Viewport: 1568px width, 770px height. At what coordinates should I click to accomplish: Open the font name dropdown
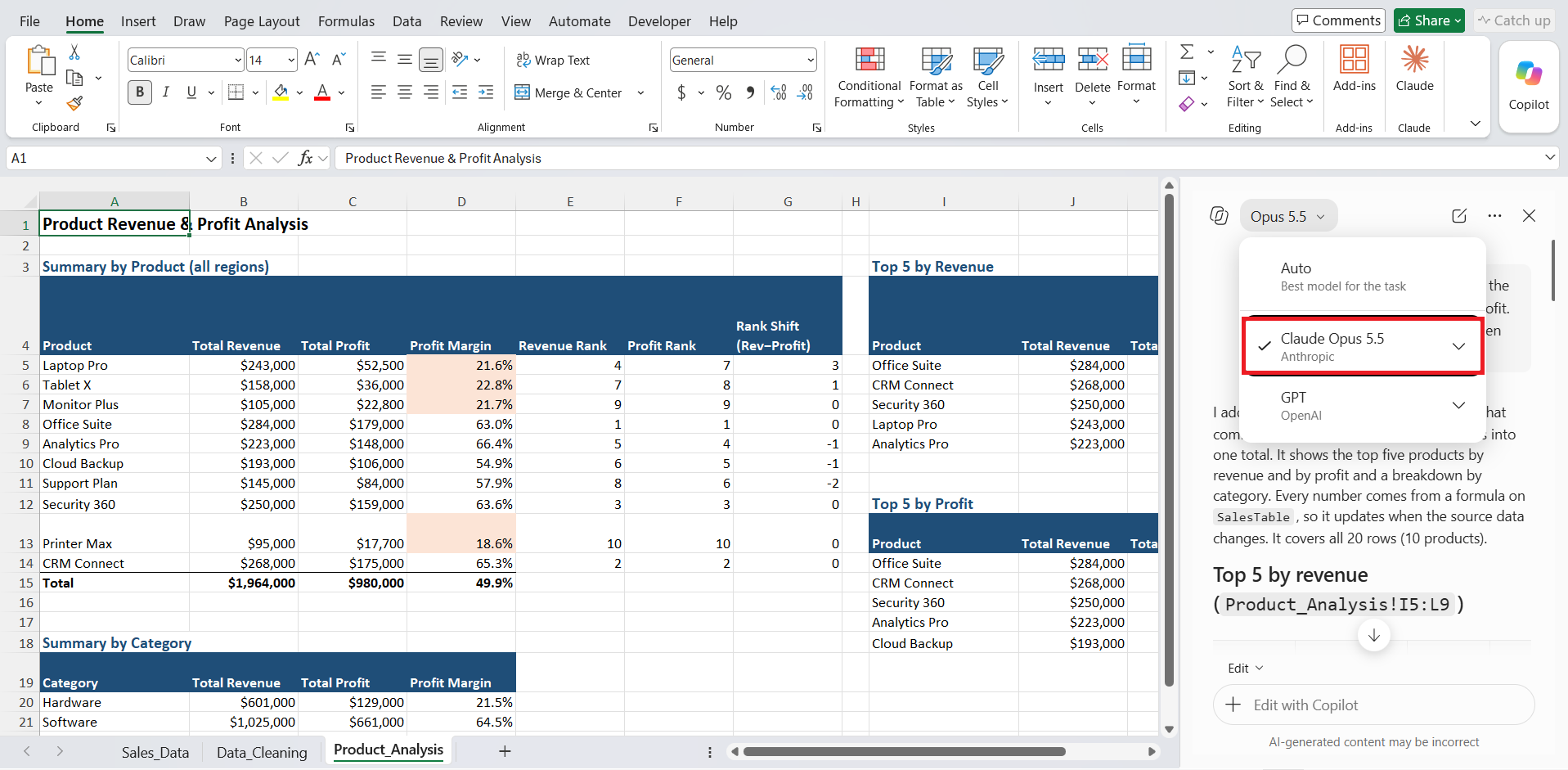(x=238, y=60)
